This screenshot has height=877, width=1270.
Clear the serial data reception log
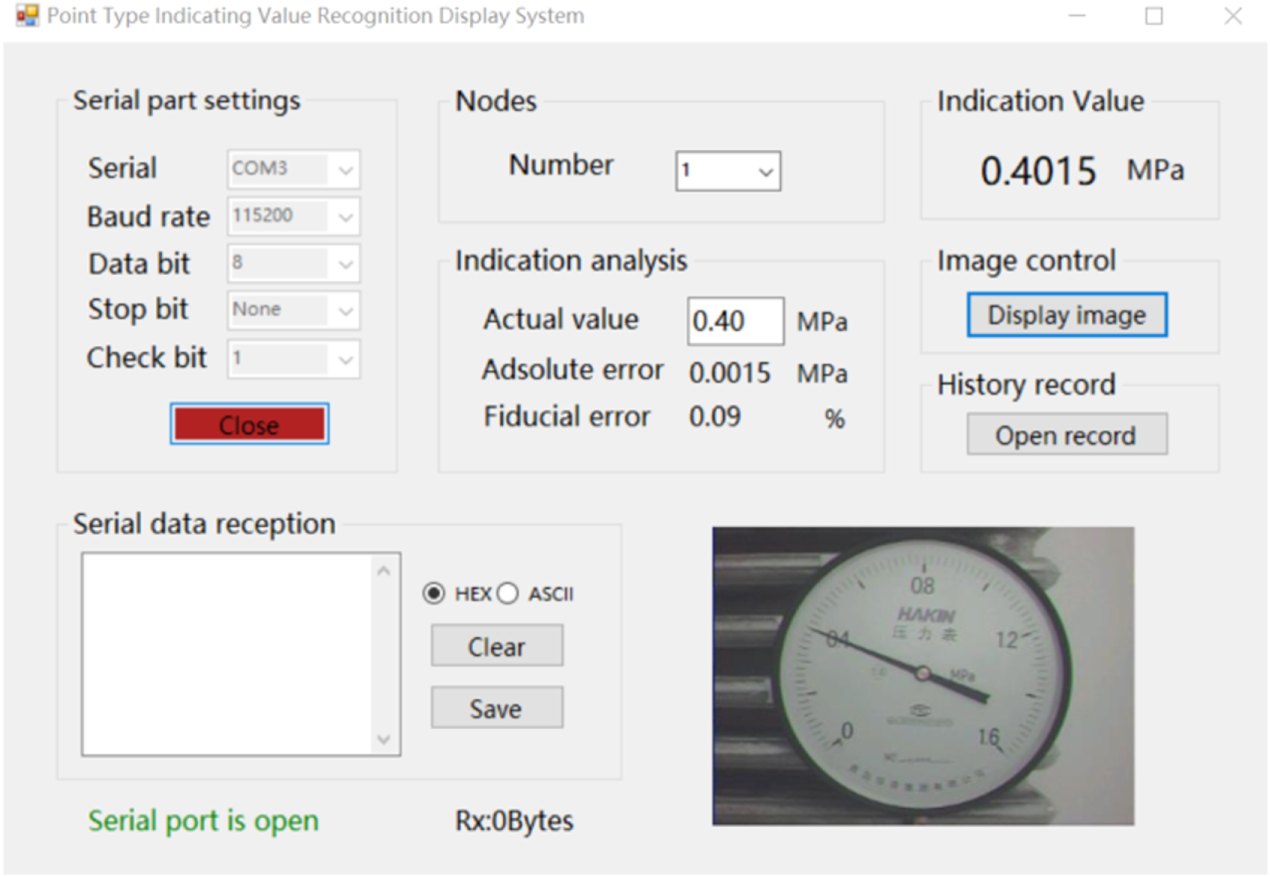(x=496, y=645)
